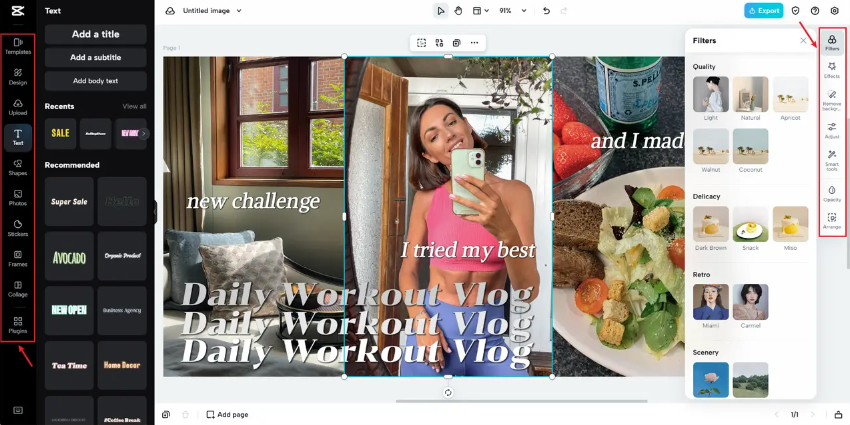This screenshot has width=850, height=425.
Task: Click Add body text
Action: tap(95, 81)
